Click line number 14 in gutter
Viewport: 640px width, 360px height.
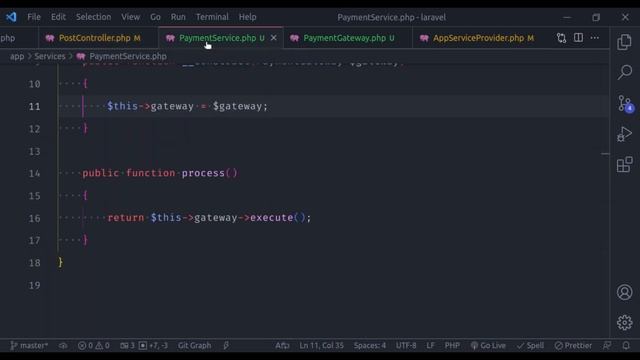tap(34, 173)
